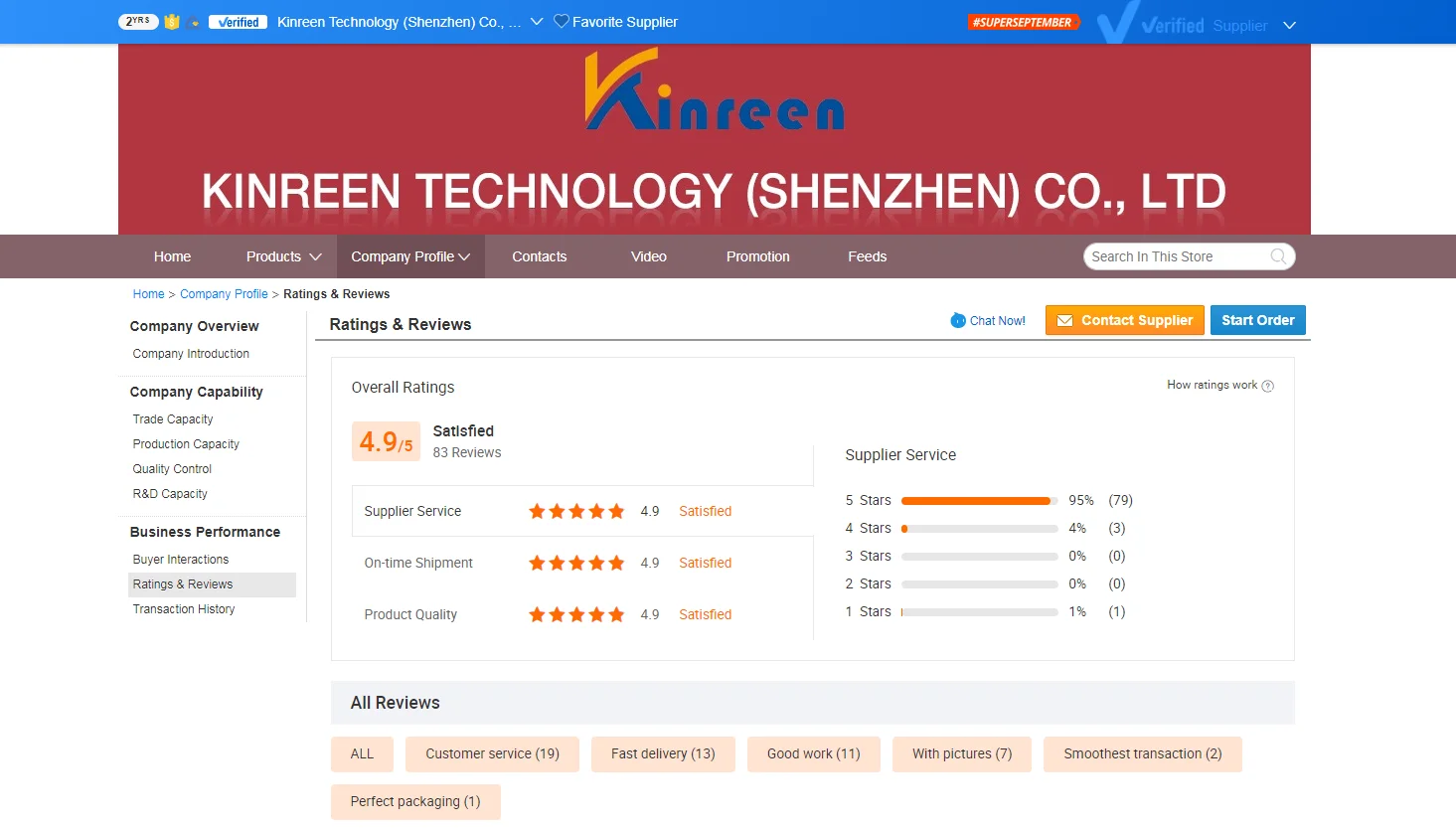
Task: Click the Contact Supplier button
Action: [1125, 320]
